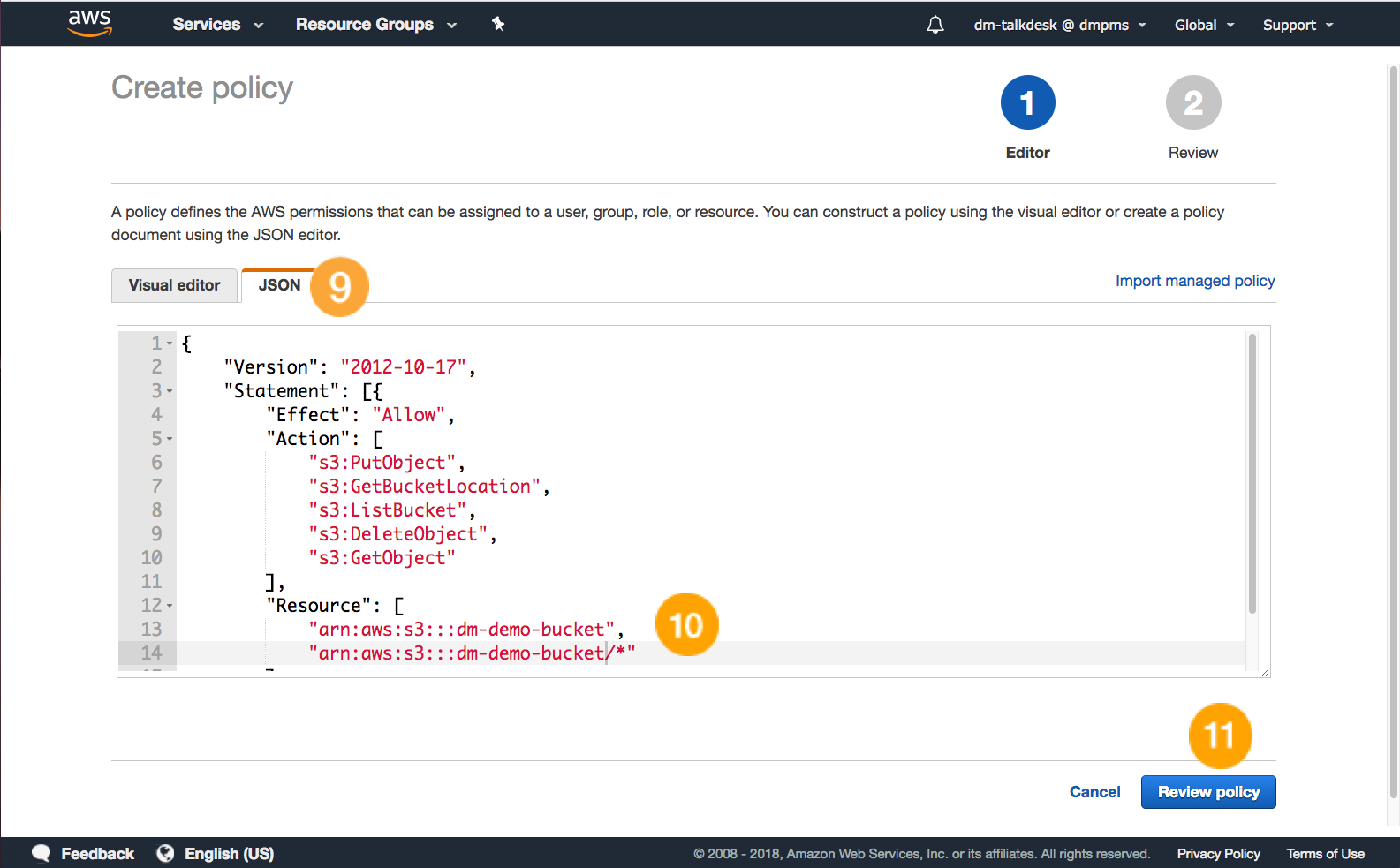
Task: Click the JSON editor vertical scrollbar
Action: point(1252,473)
